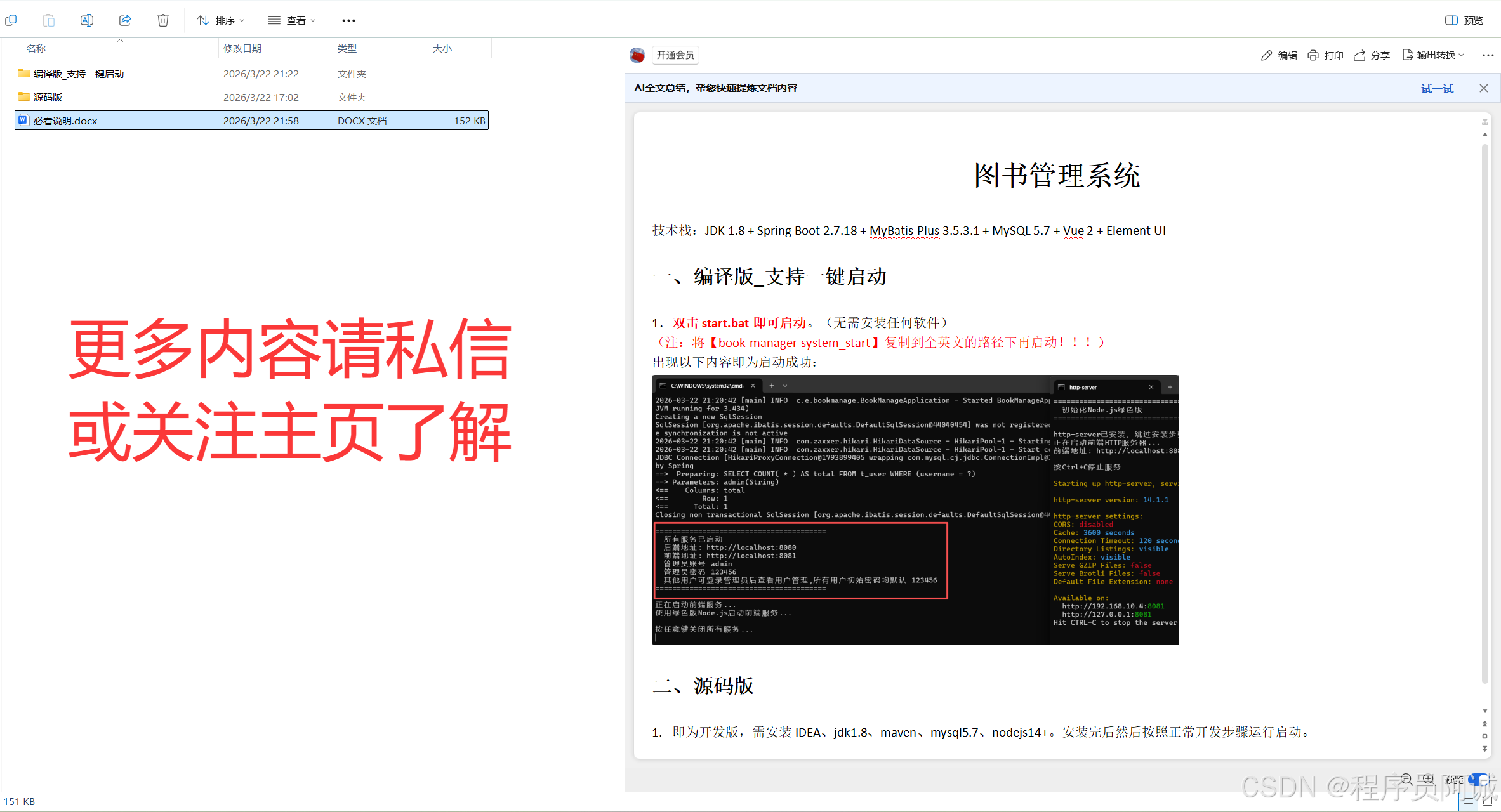The image size is (1501, 812).
Task: Click the zoom out magnifier icon
Action: [1407, 779]
